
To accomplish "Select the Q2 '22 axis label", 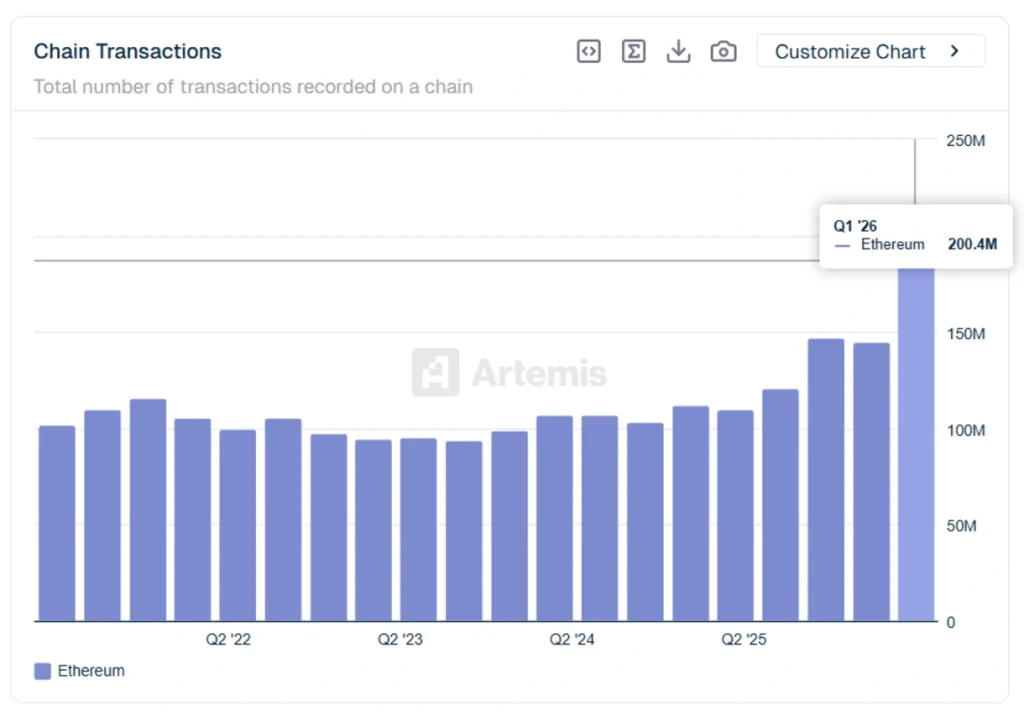I will pyautogui.click(x=228, y=639).
